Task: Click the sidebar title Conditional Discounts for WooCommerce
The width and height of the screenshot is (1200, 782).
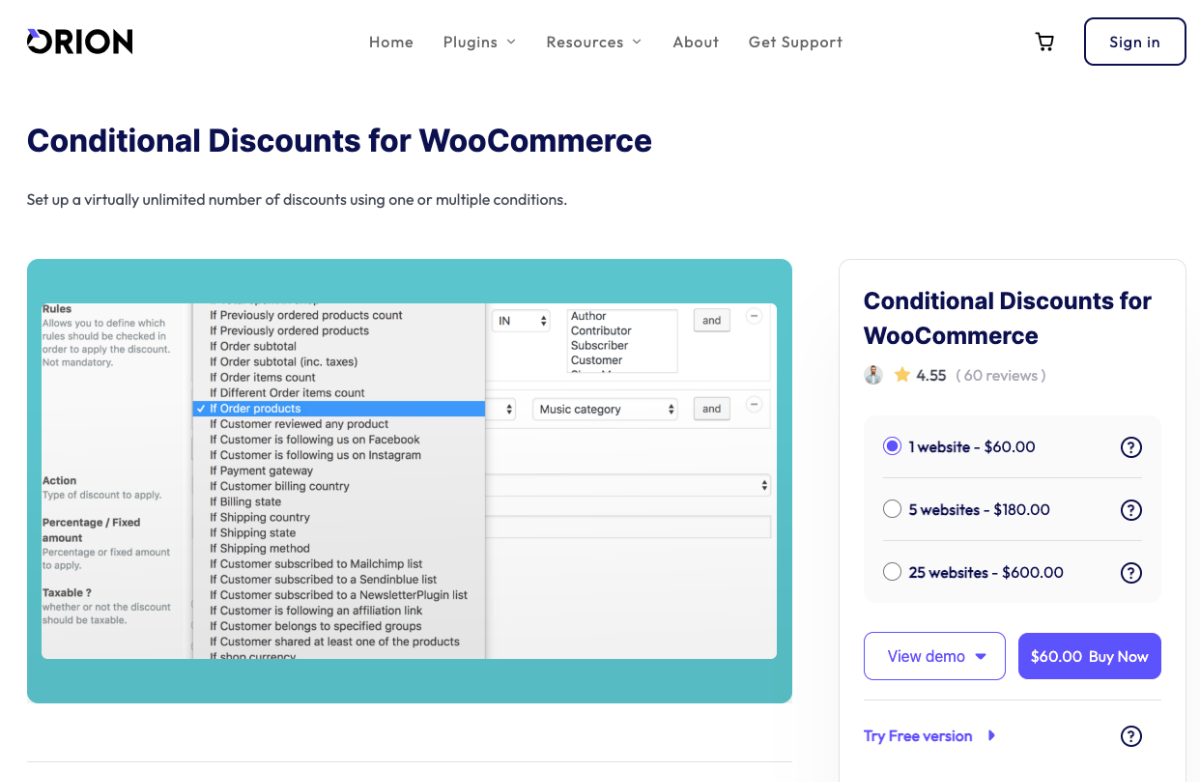Action: pos(1008,318)
